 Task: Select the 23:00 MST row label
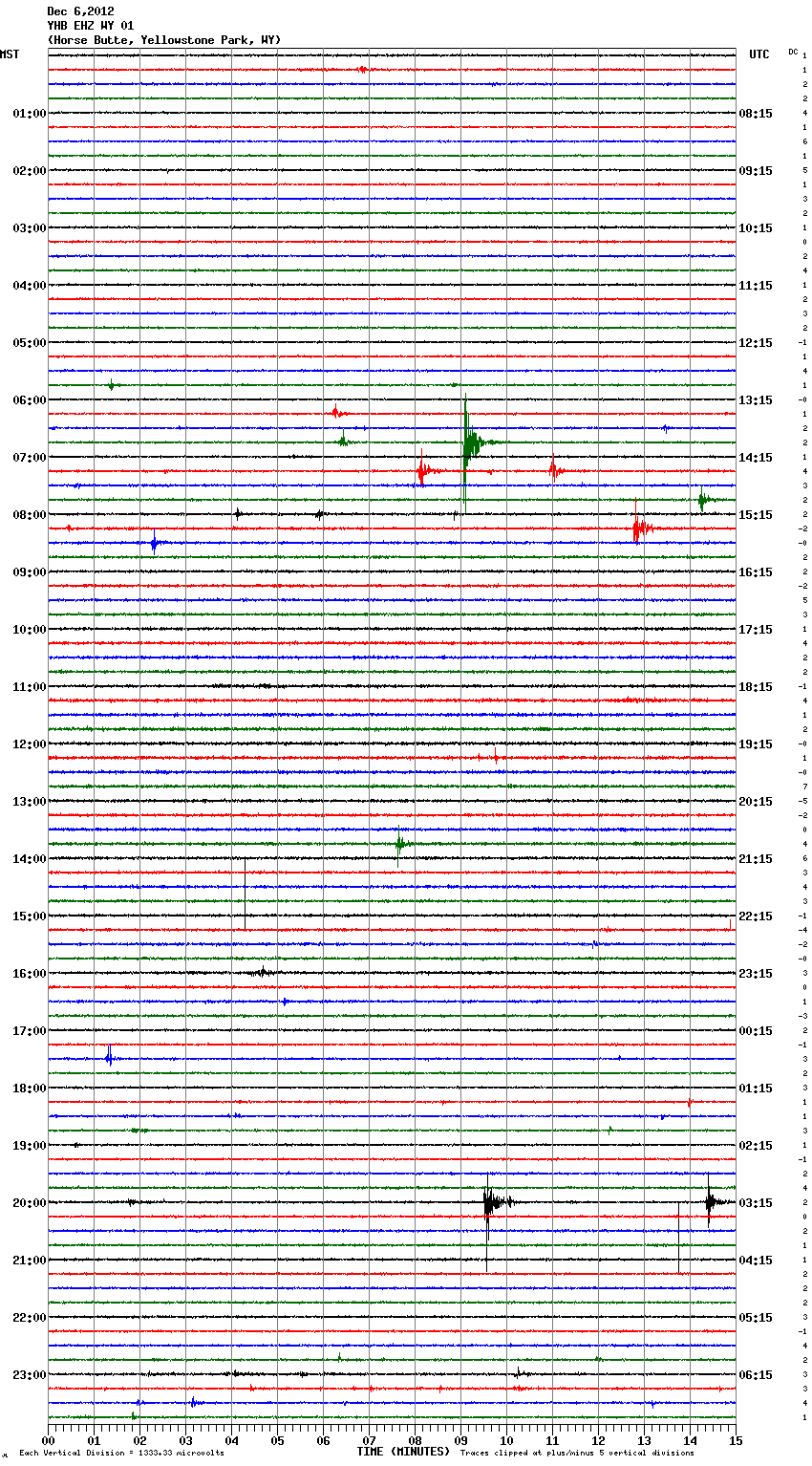(30, 1375)
